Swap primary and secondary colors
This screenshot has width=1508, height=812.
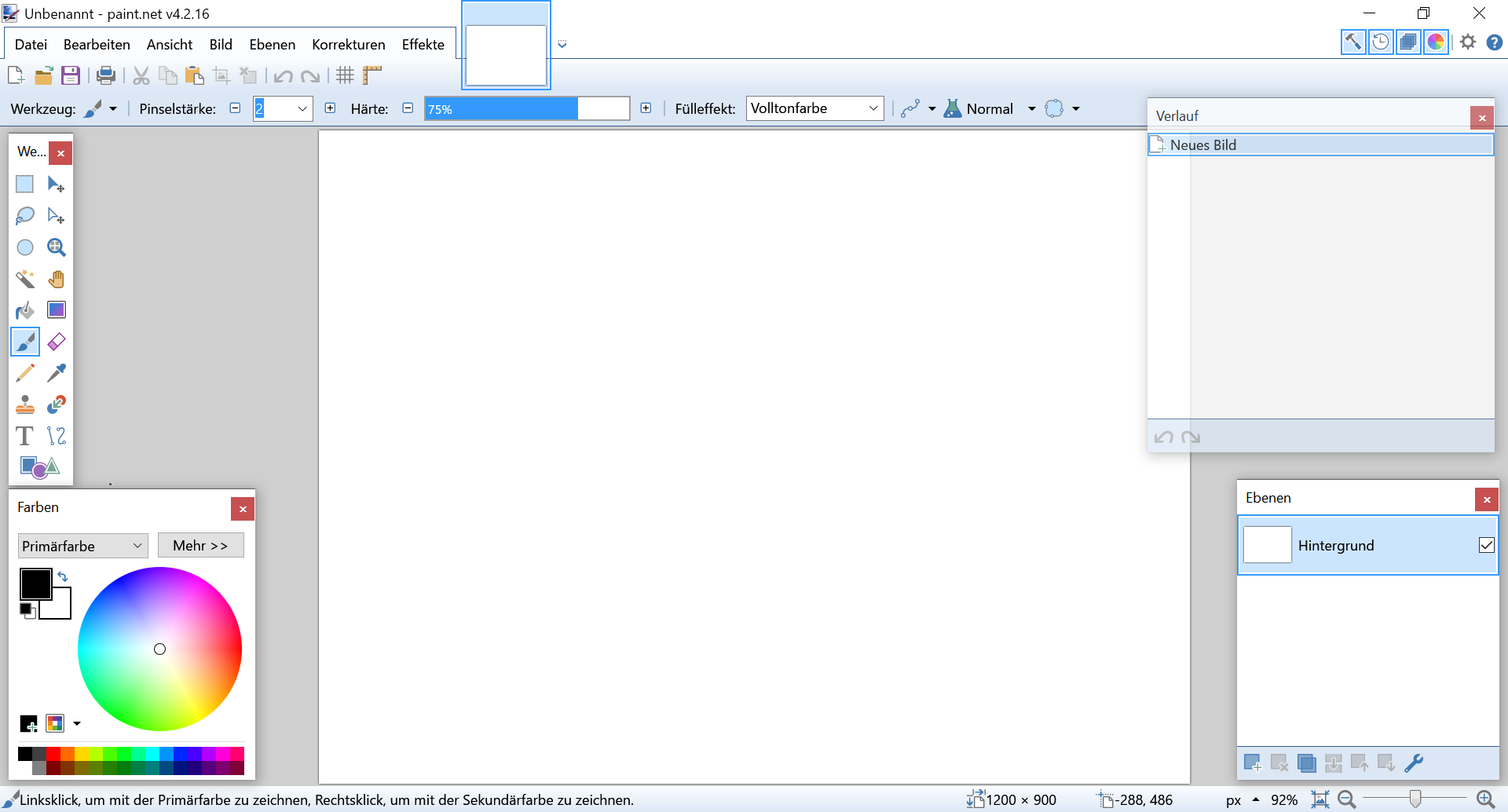[63, 576]
